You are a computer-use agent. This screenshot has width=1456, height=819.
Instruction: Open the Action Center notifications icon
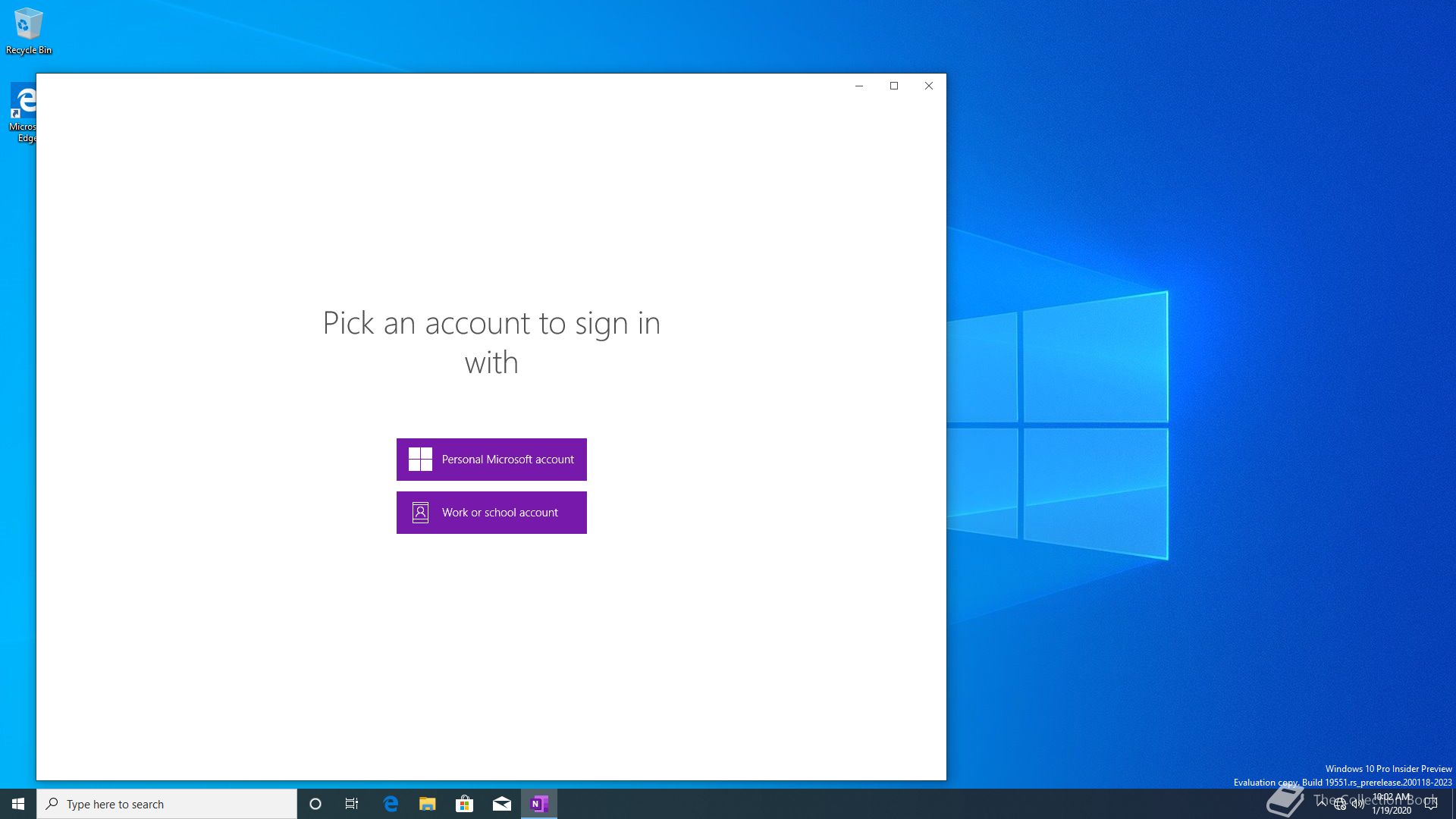[1431, 804]
